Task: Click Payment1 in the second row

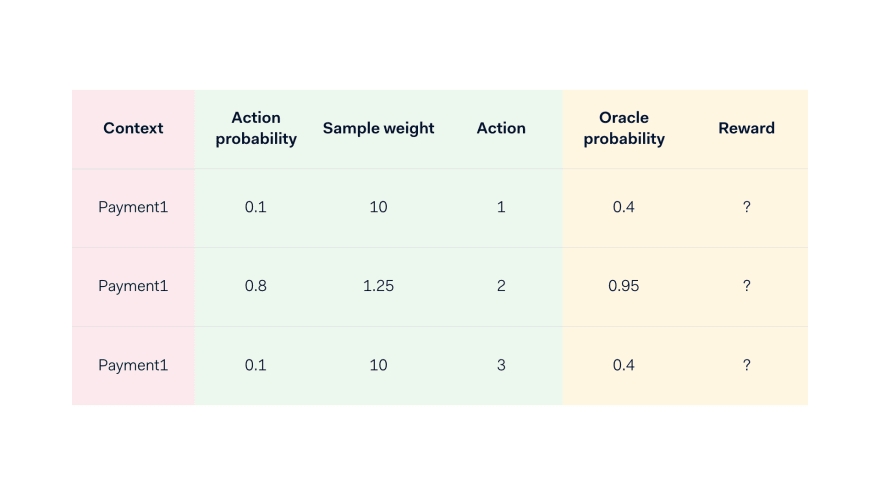Action: tap(133, 286)
